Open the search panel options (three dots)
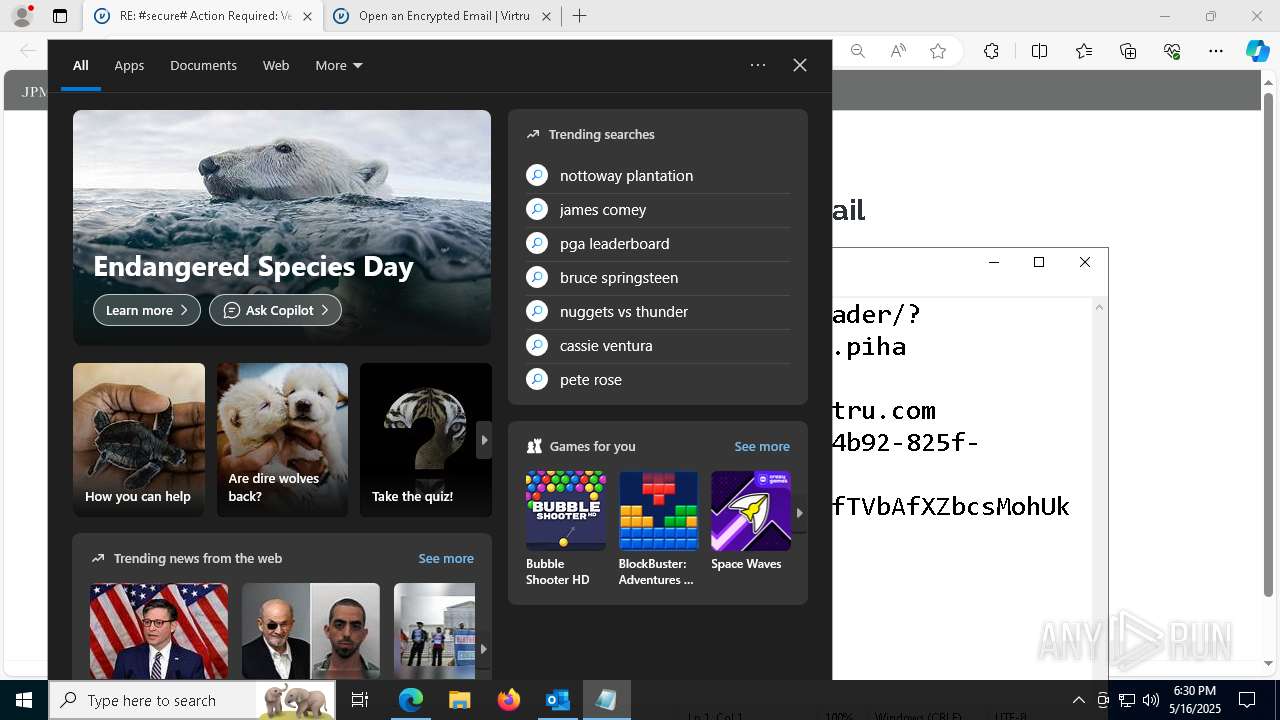Image resolution: width=1280 pixels, height=720 pixels. (x=758, y=65)
